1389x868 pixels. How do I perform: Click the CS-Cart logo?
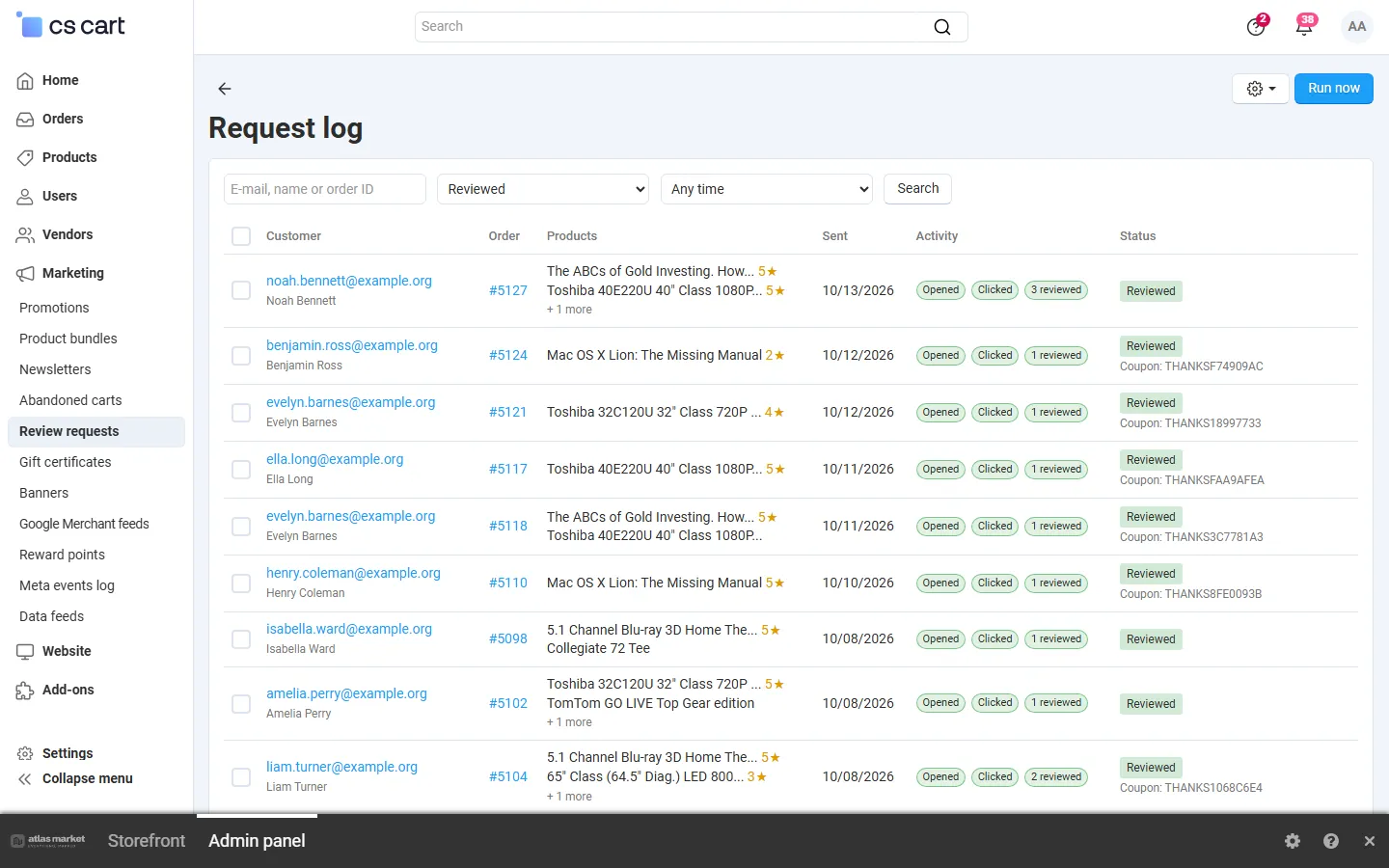pos(71,26)
